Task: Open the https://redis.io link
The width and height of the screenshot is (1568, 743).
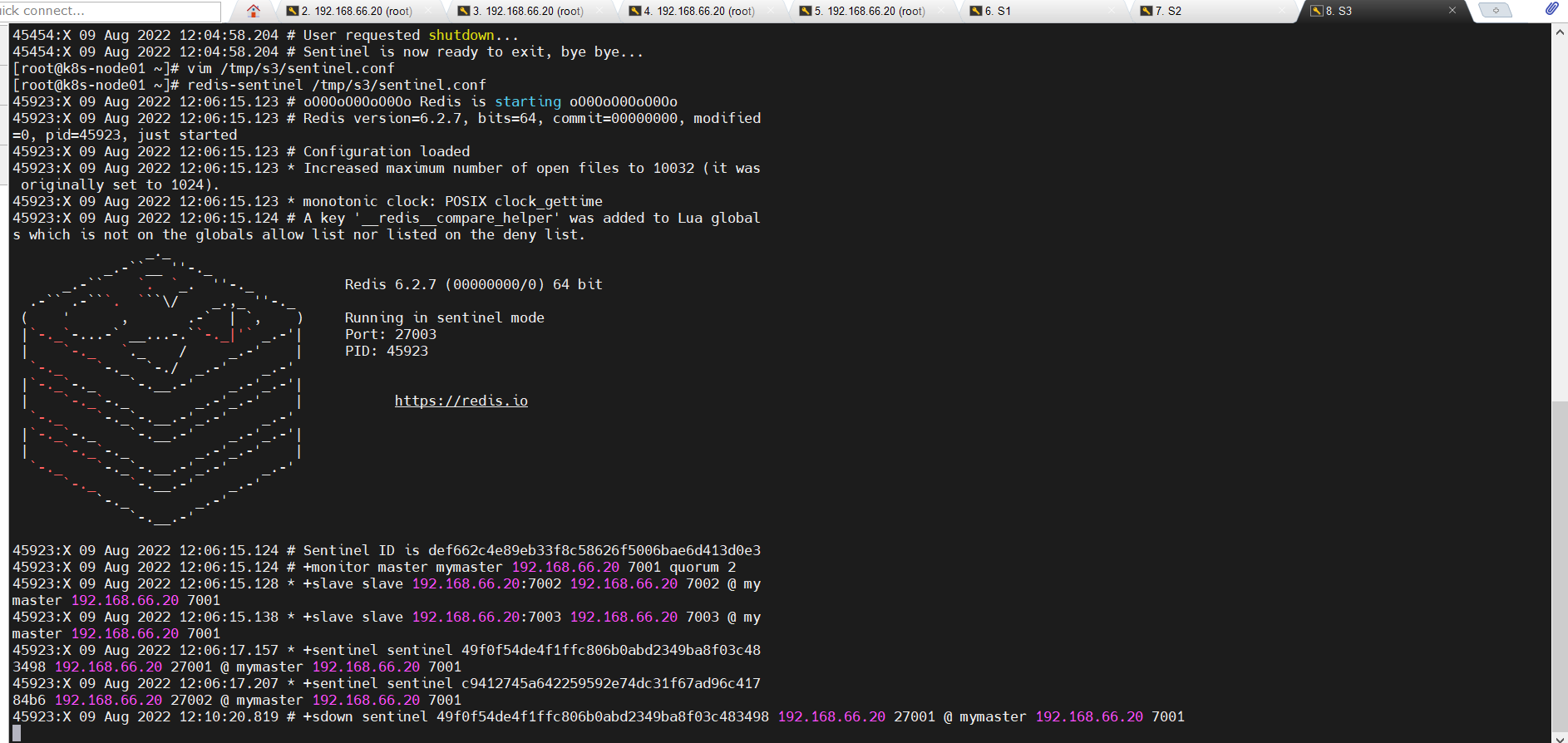Action: click(461, 401)
